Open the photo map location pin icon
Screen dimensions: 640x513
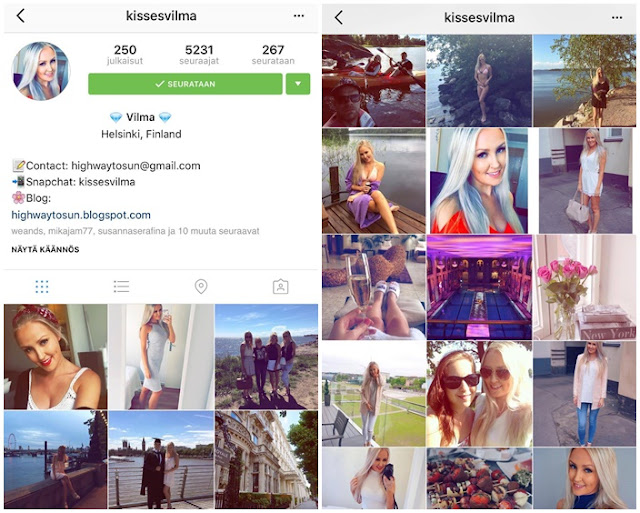click(x=201, y=286)
